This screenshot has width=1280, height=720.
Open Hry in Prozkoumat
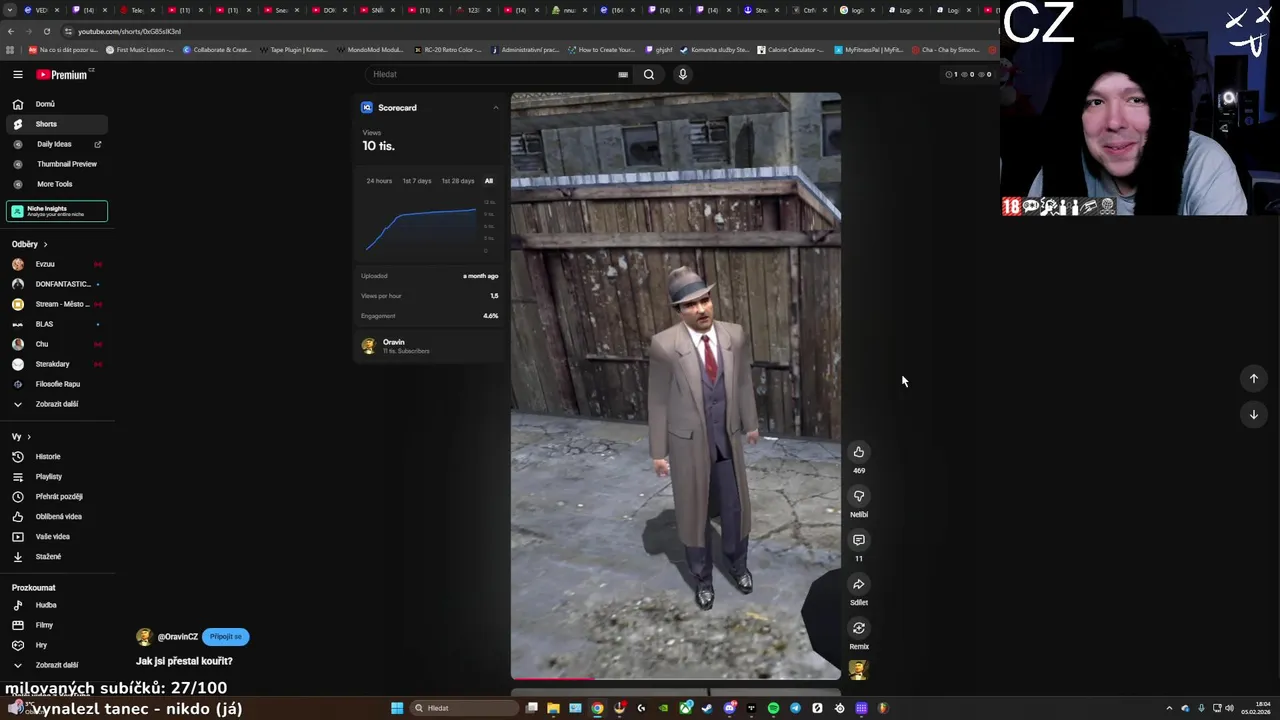(x=57, y=645)
